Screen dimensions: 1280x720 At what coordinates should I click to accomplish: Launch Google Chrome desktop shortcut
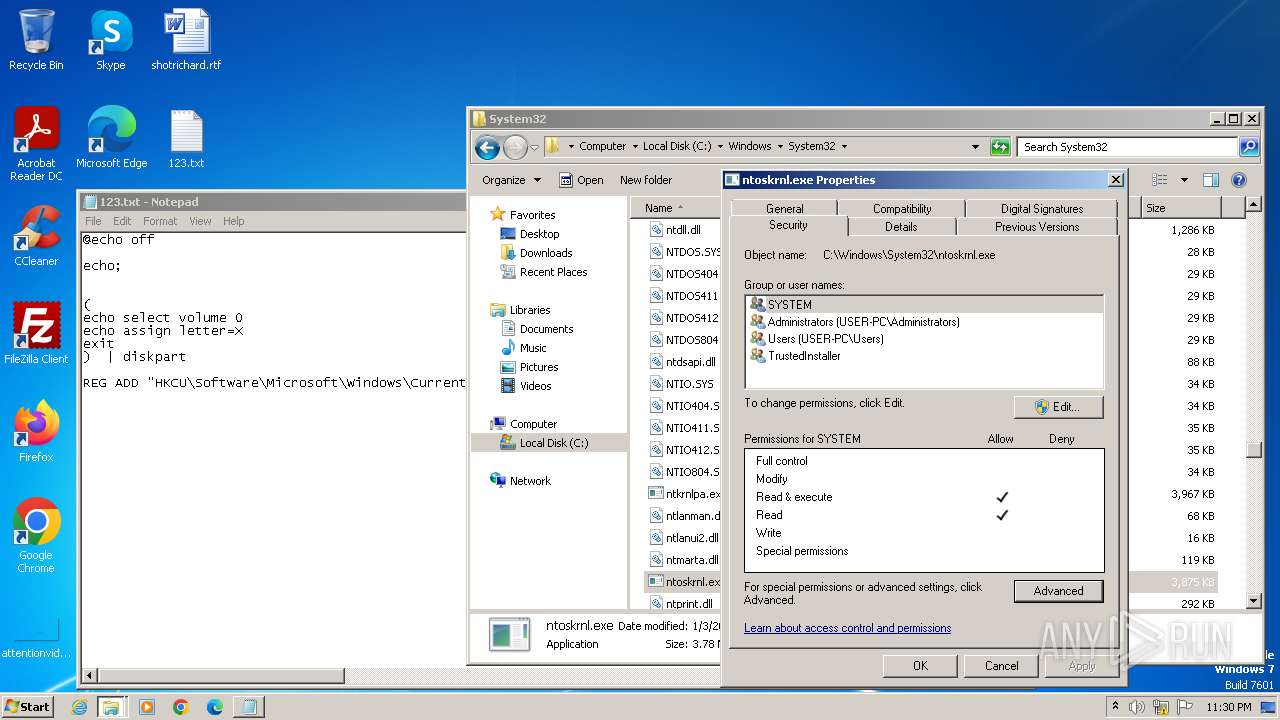click(36, 536)
